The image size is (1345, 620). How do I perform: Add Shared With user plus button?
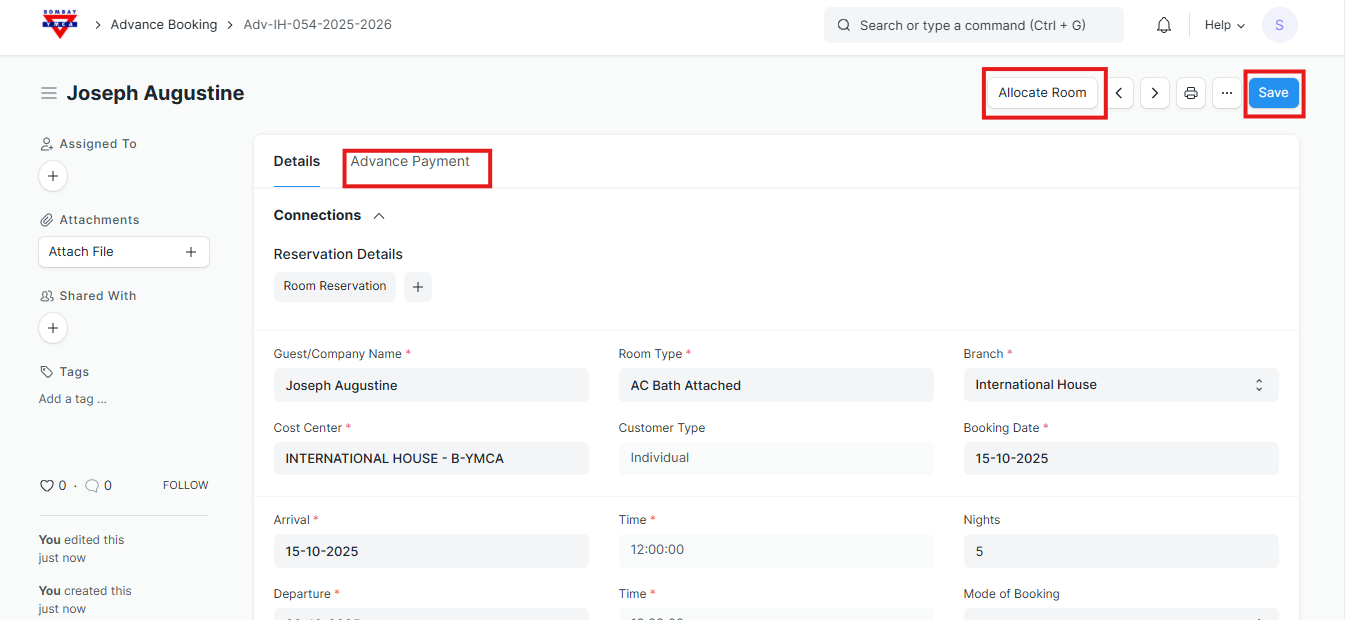click(x=53, y=328)
